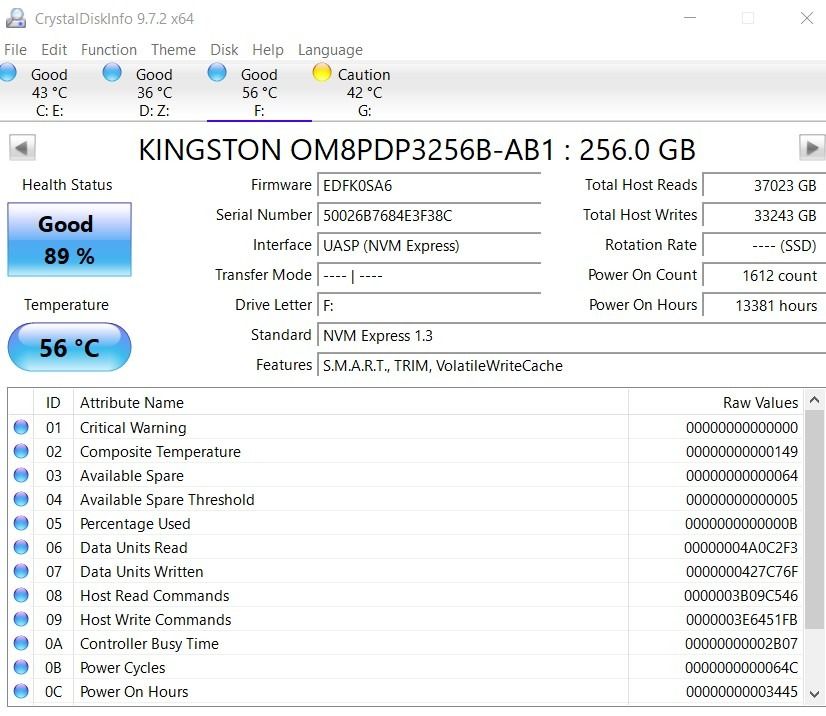Open the Function menu
Viewport: 826px width, 716px height.
coord(109,50)
